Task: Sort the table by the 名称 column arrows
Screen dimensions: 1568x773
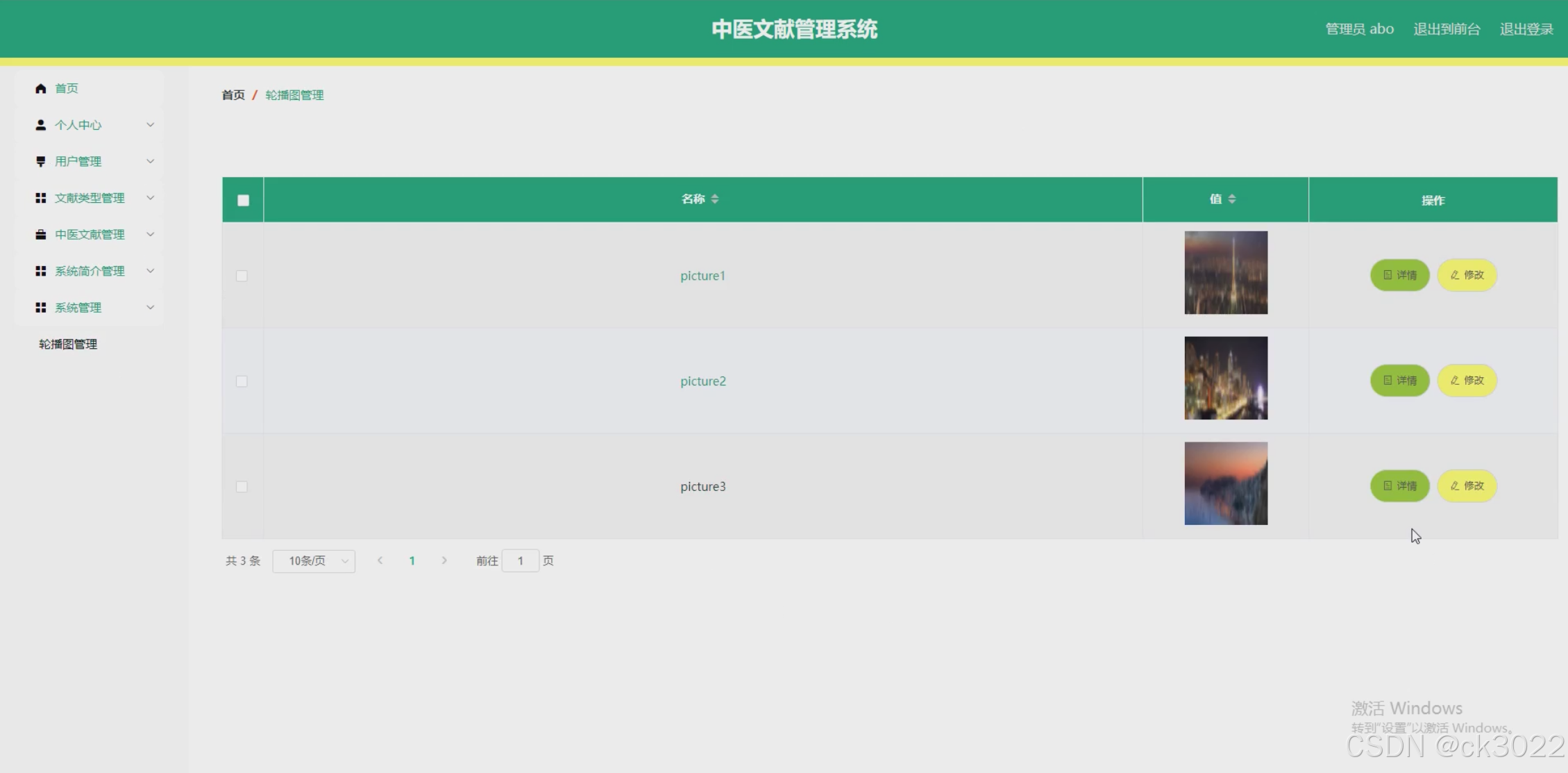Action: click(x=714, y=199)
